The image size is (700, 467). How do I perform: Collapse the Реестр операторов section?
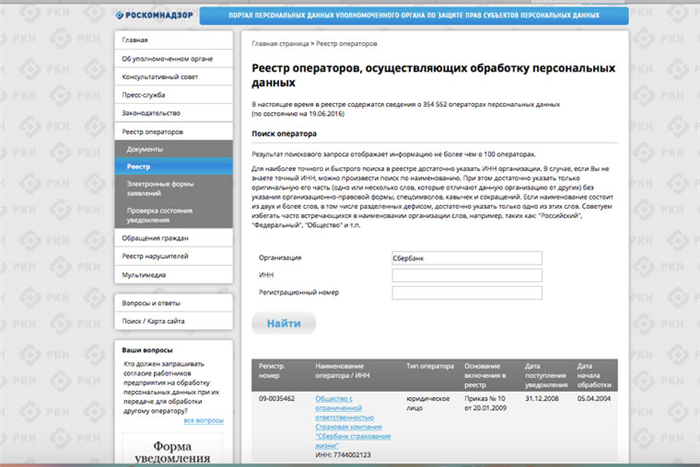pyautogui.click(x=174, y=132)
